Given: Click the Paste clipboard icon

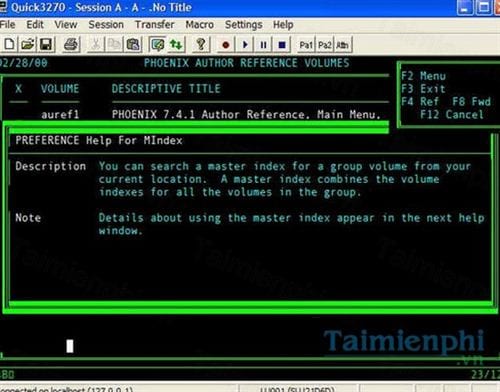Looking at the screenshot, I should tap(133, 45).
